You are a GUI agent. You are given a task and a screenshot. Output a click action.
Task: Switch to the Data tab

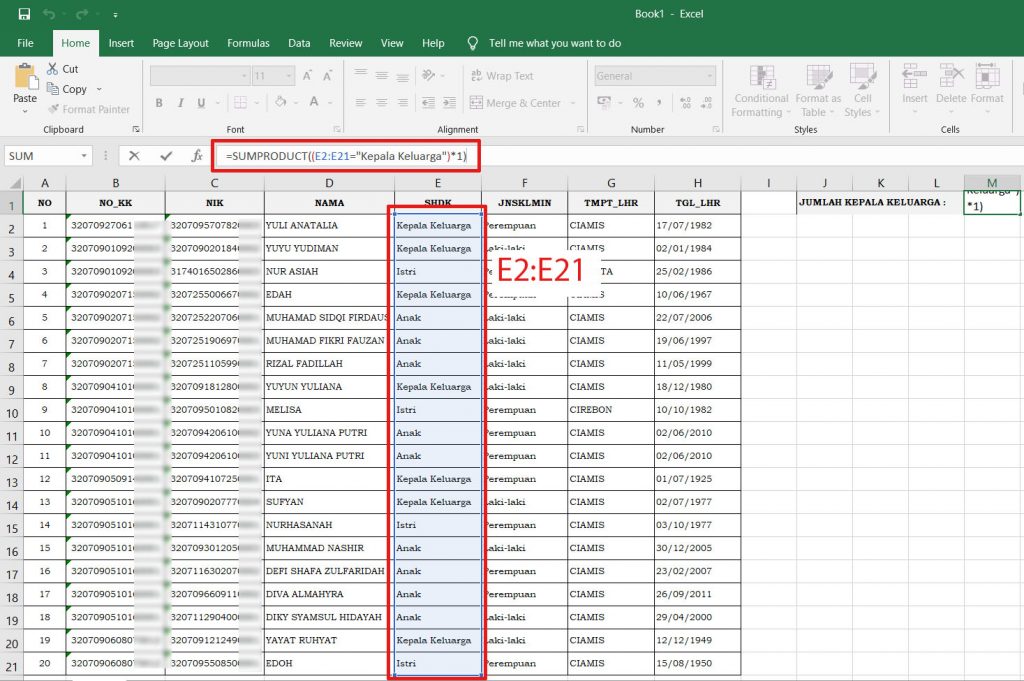tap(299, 43)
